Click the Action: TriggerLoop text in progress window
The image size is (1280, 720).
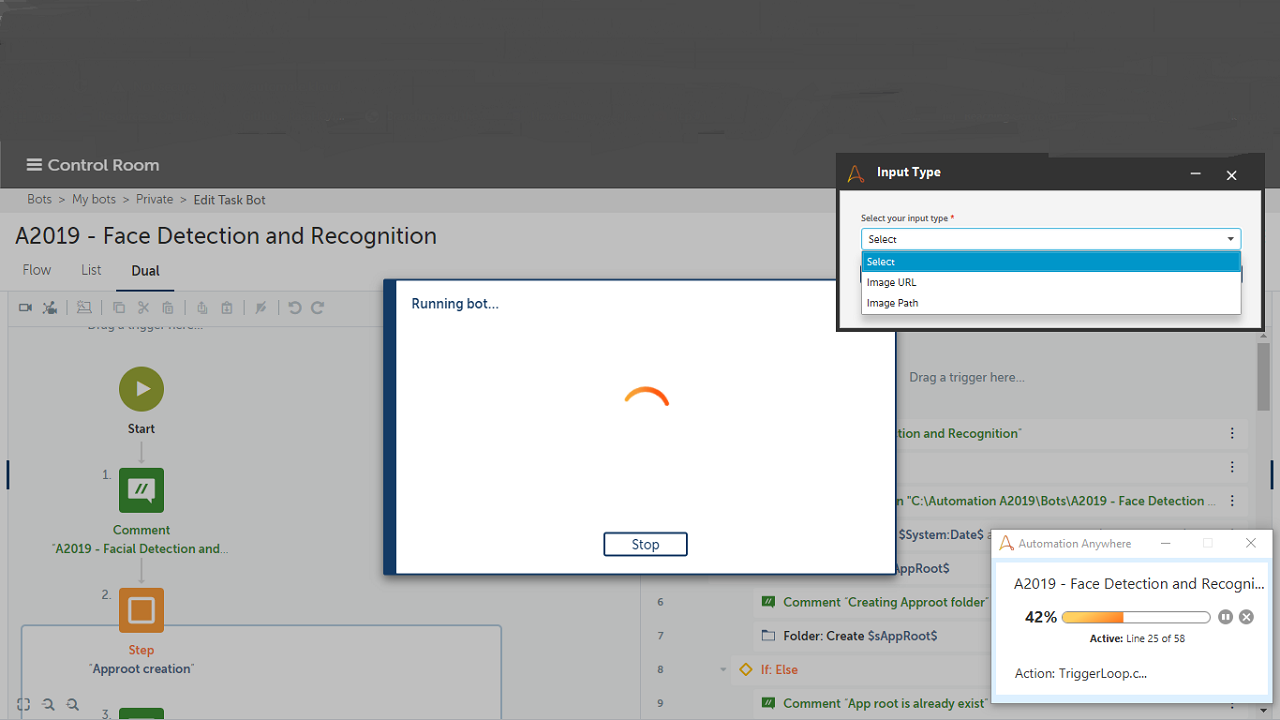pos(1080,673)
